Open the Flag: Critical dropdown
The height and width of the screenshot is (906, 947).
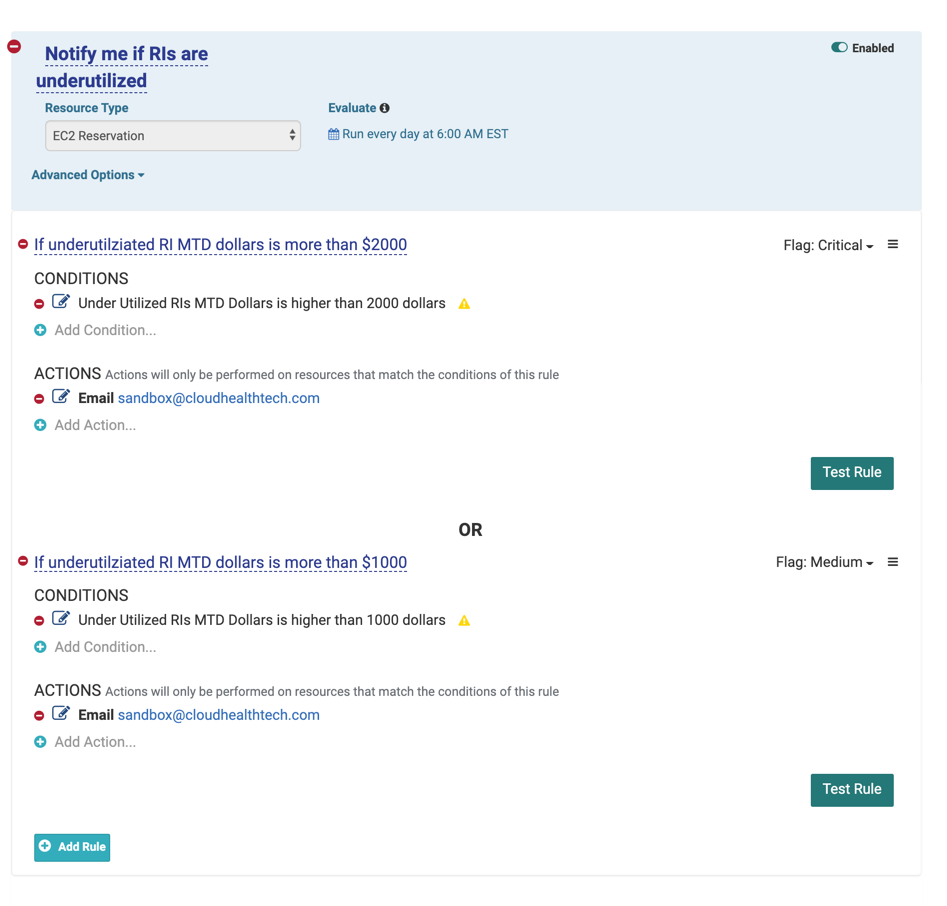828,246
